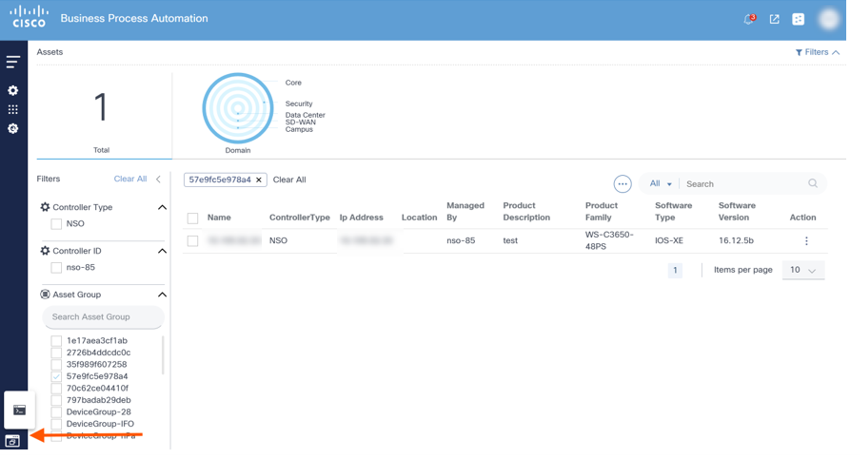Viewport: 860px width, 455px height.
Task: Toggle the Filters panel at top right
Action: (x=817, y=52)
